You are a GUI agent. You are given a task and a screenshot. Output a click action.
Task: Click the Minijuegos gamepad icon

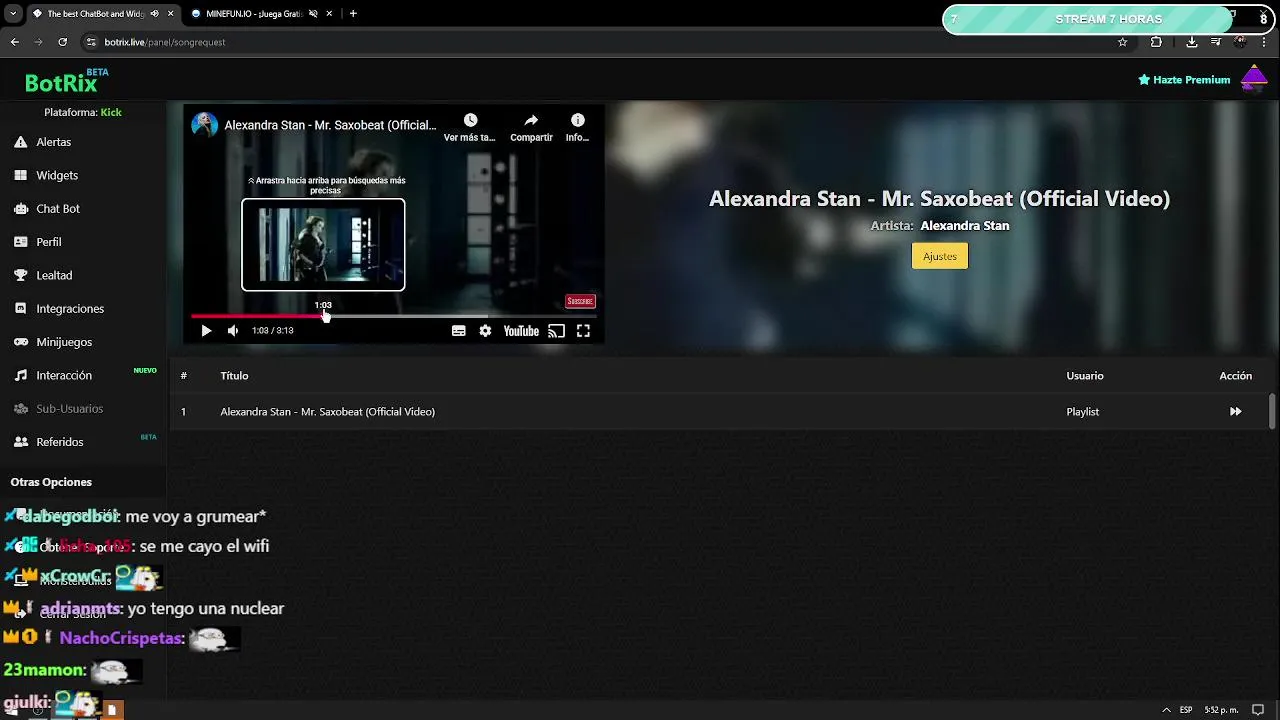pyautogui.click(x=20, y=342)
